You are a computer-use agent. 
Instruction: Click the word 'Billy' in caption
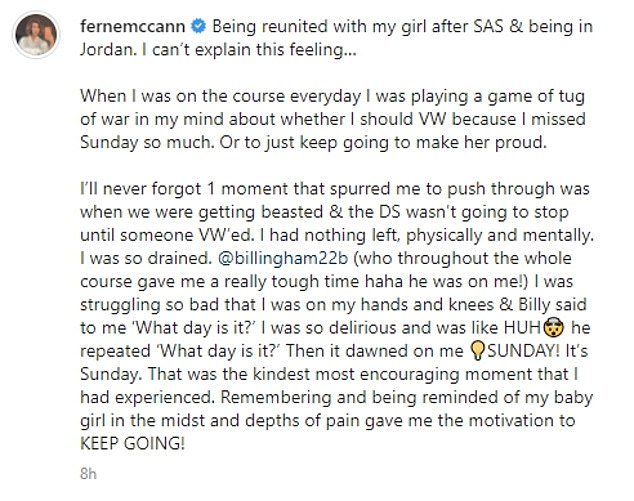(x=534, y=304)
